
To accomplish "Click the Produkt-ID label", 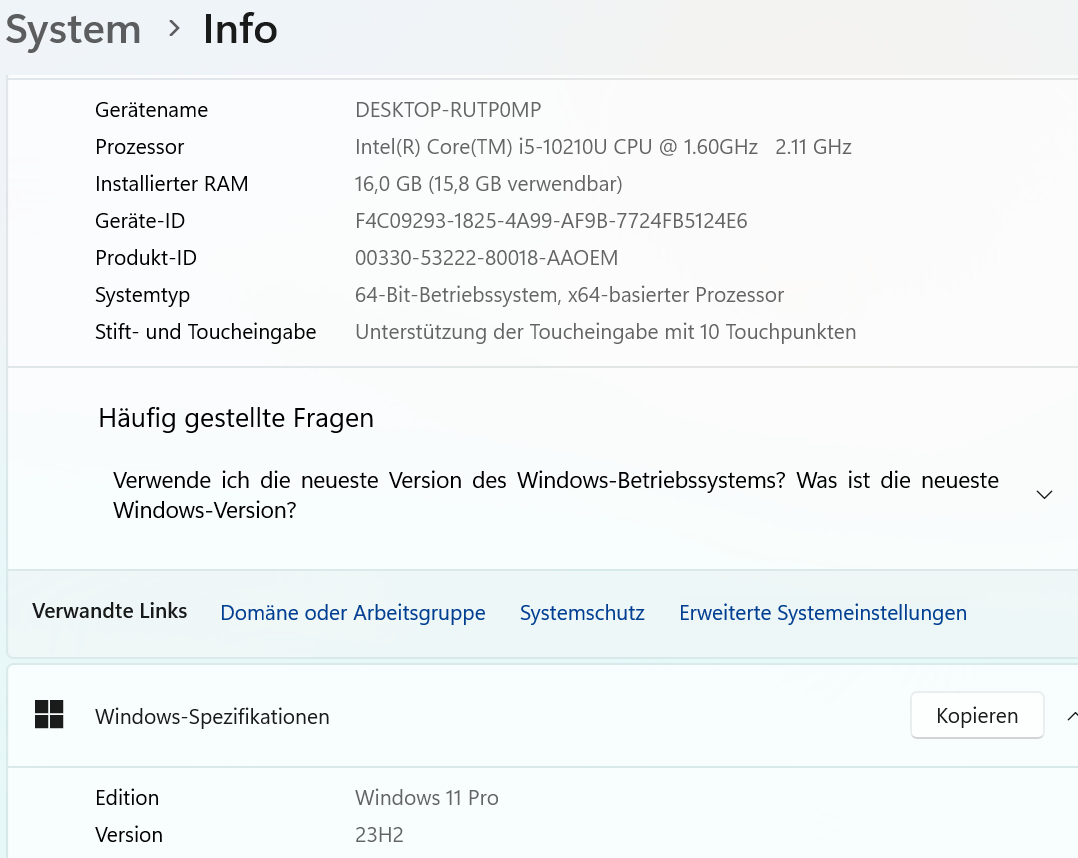I will pos(146,258).
